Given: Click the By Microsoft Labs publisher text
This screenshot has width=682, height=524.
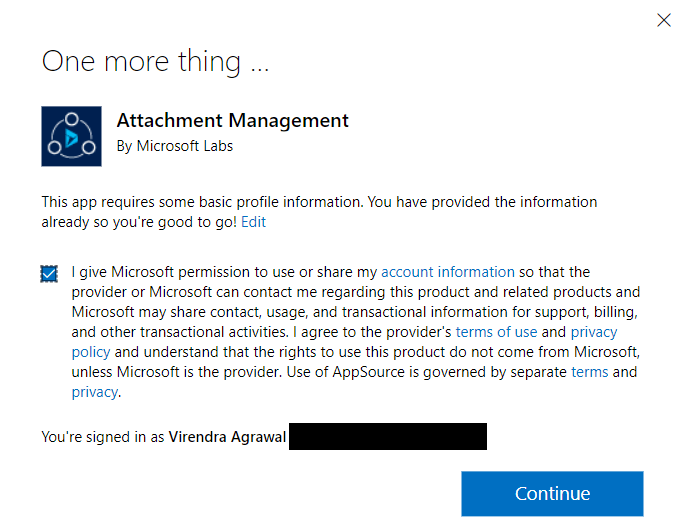Looking at the screenshot, I should (x=174, y=146).
